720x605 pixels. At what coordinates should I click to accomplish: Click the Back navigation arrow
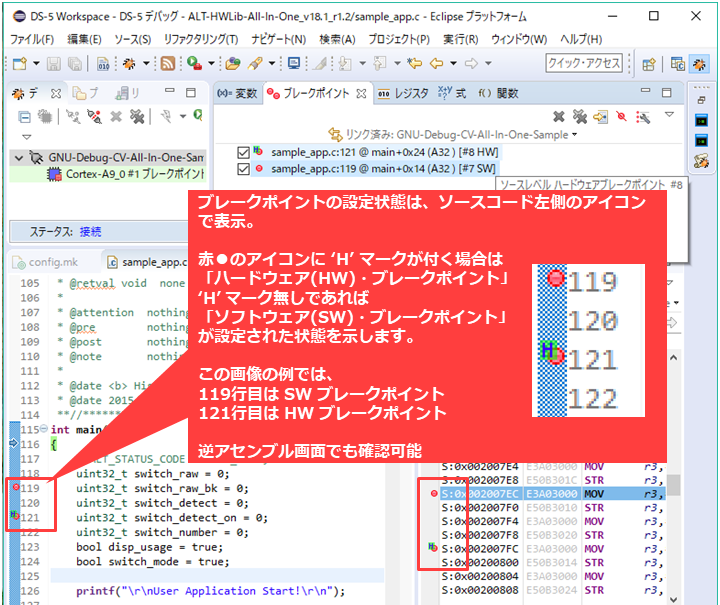point(437,63)
